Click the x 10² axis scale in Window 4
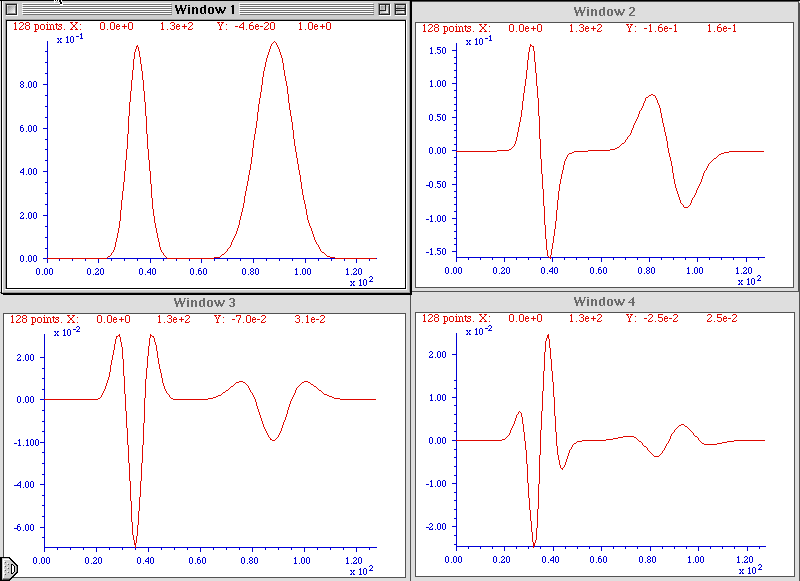 [748, 570]
